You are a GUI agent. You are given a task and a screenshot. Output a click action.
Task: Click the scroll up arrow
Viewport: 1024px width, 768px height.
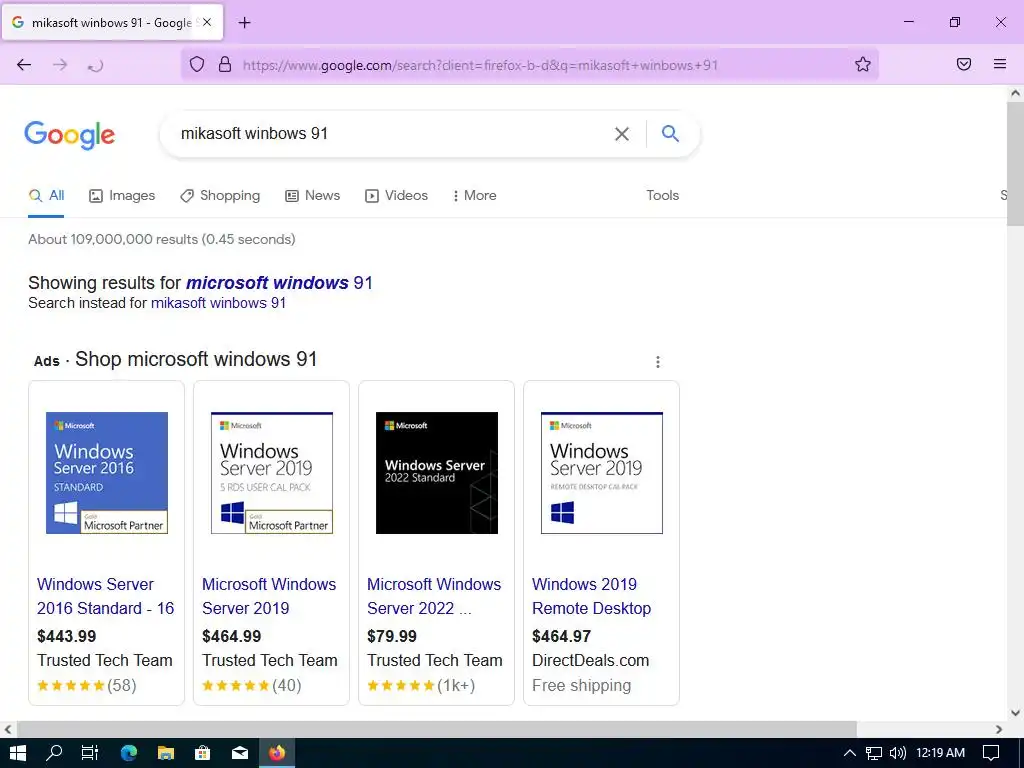click(1015, 93)
